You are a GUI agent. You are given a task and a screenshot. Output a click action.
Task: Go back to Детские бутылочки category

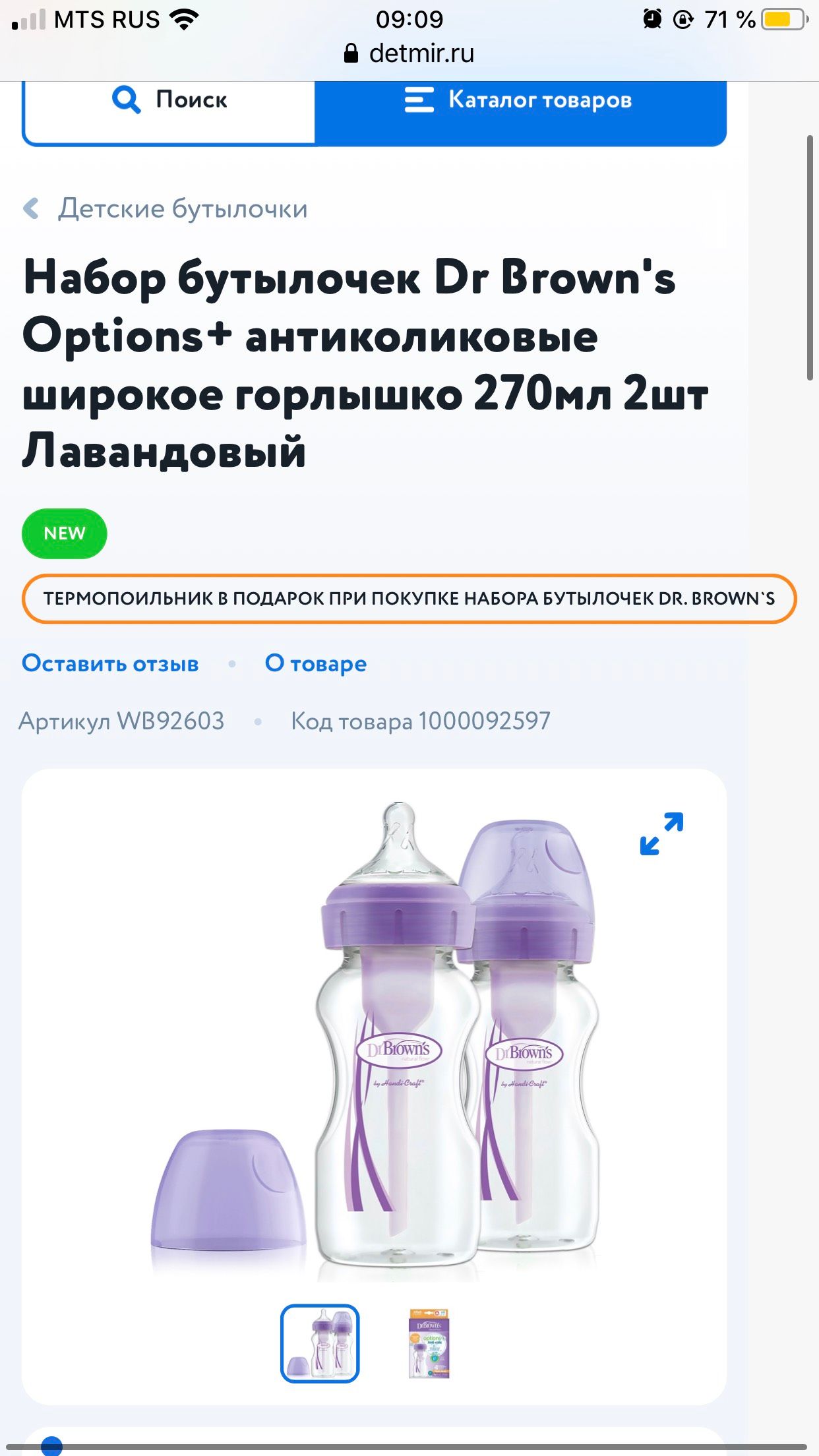(183, 208)
